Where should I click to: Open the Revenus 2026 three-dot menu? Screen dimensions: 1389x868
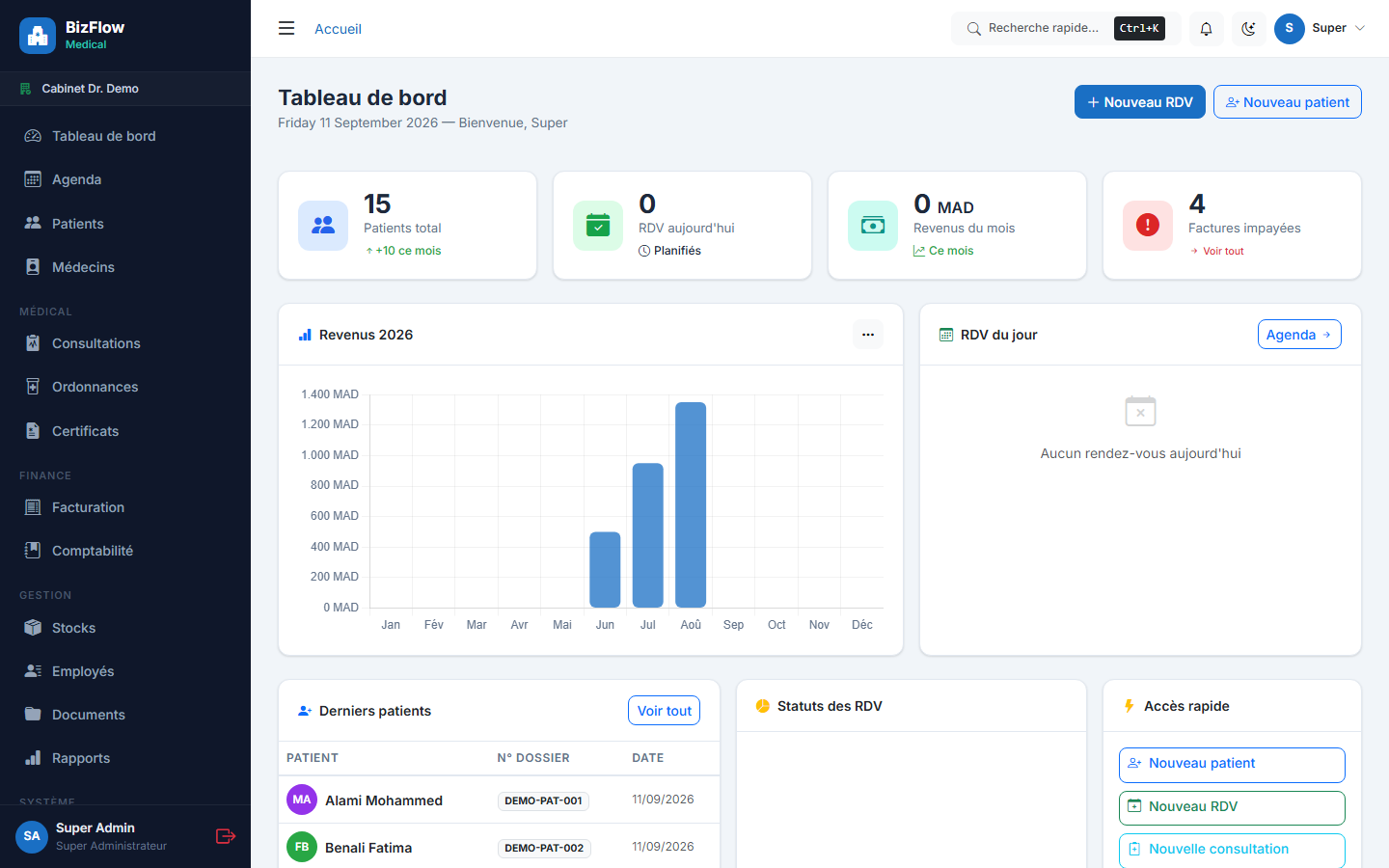868,335
